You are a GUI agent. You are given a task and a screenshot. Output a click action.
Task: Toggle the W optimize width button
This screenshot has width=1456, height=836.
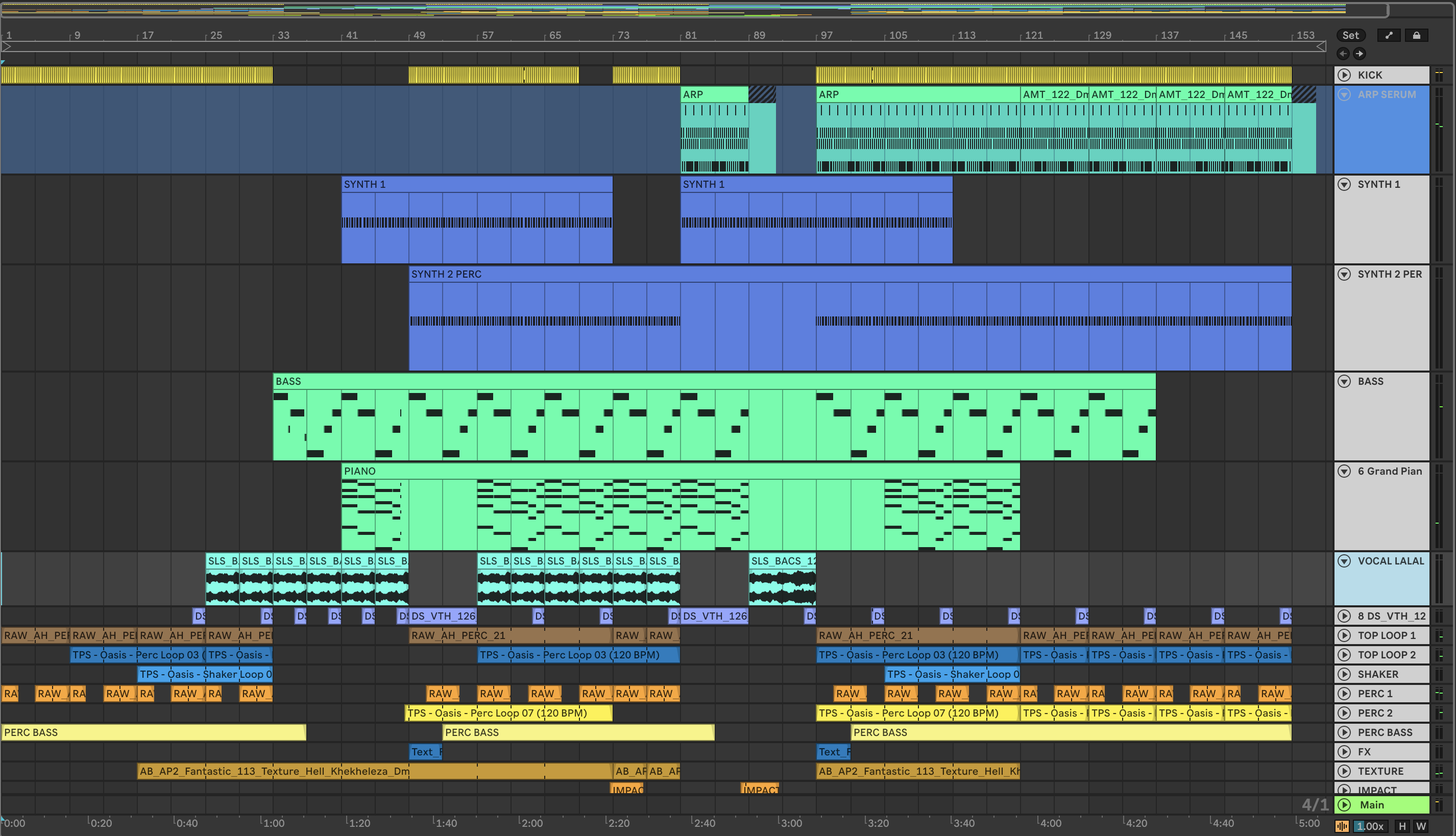[x=1421, y=826]
